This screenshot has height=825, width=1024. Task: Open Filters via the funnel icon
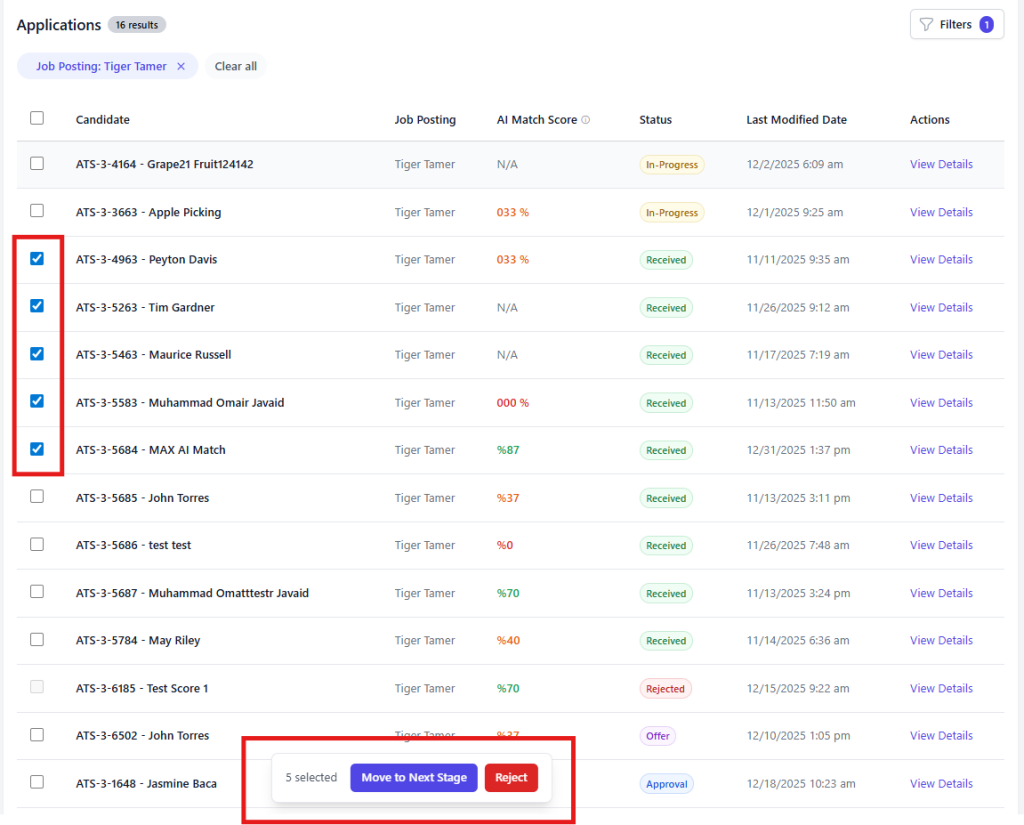926,25
